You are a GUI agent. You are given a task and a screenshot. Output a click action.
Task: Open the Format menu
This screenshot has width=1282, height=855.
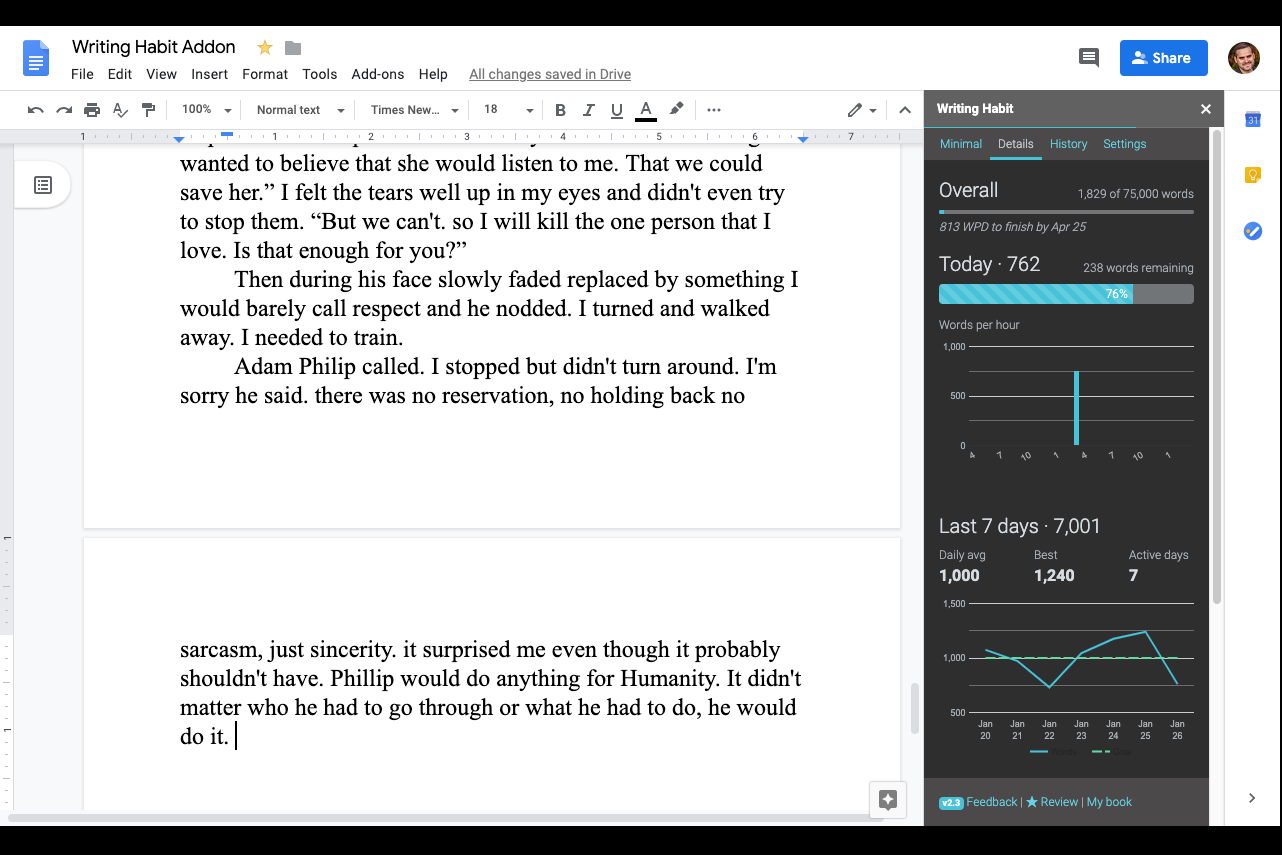(x=265, y=74)
